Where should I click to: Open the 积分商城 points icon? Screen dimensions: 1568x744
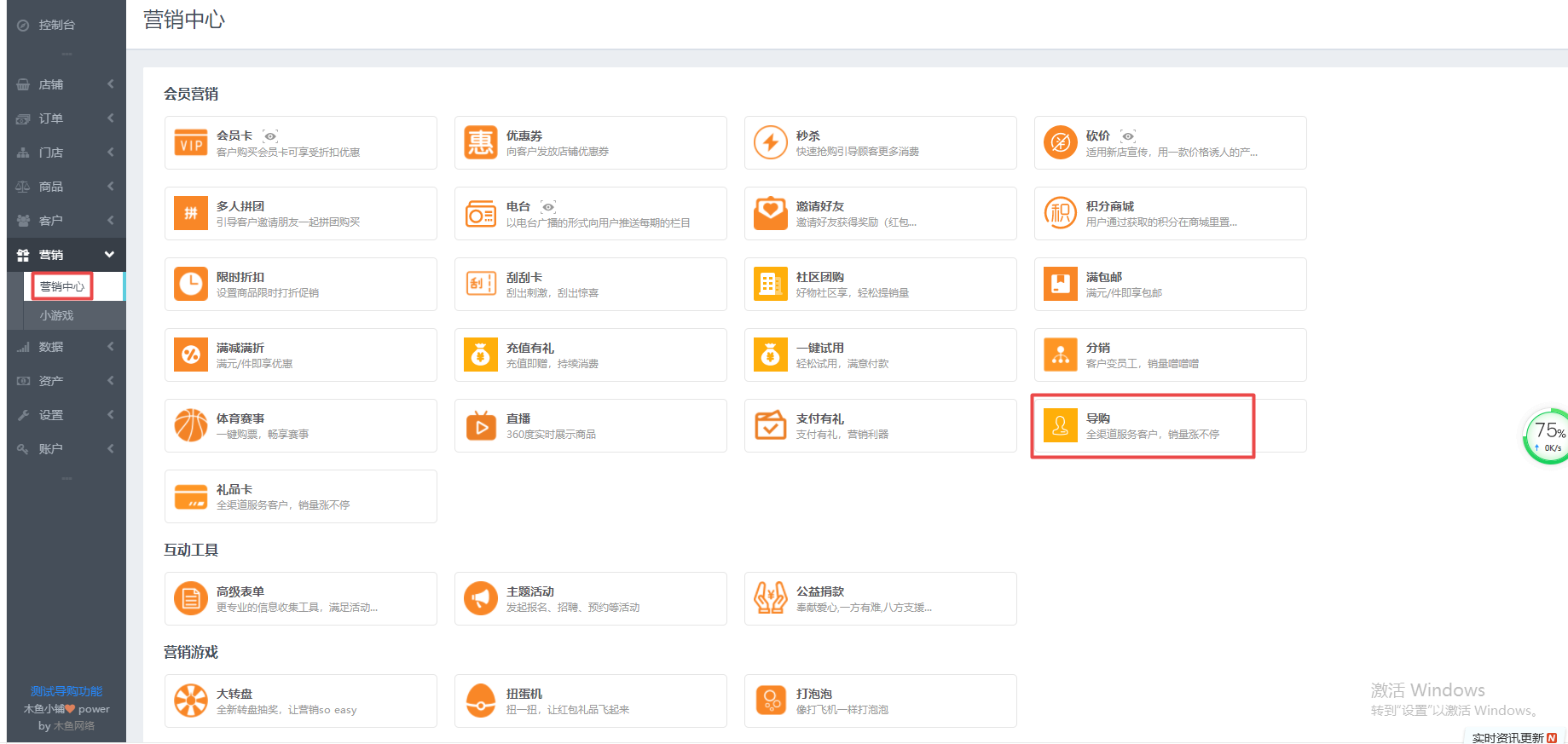(x=1061, y=213)
